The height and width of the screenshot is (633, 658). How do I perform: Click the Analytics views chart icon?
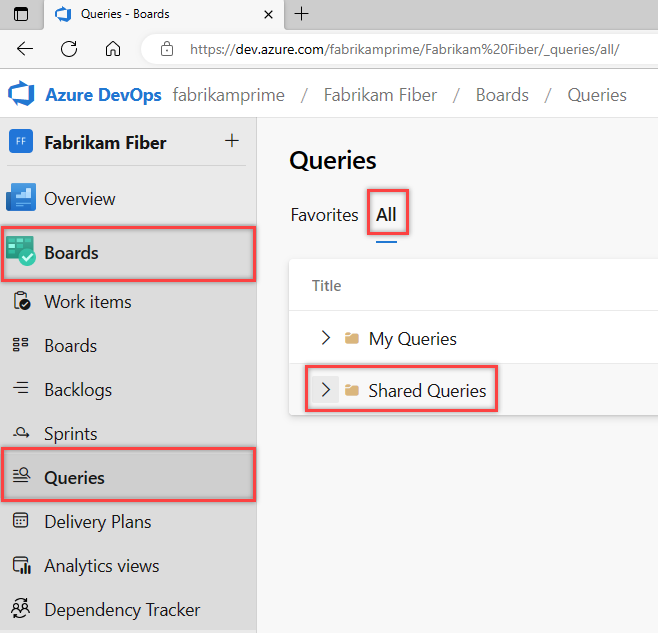click(x=21, y=565)
